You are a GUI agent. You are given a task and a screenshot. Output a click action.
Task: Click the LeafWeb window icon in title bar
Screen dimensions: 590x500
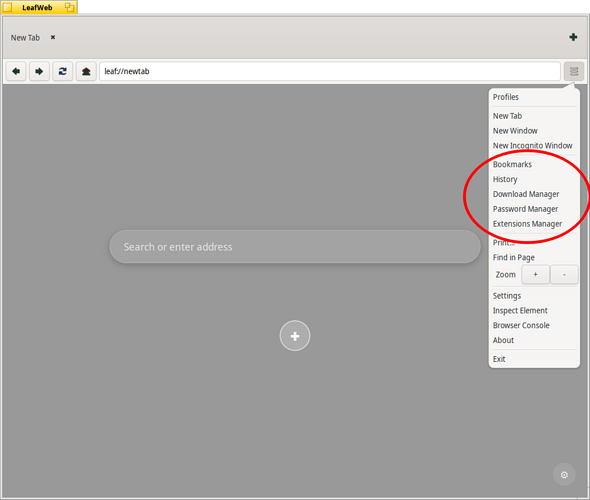7,7
